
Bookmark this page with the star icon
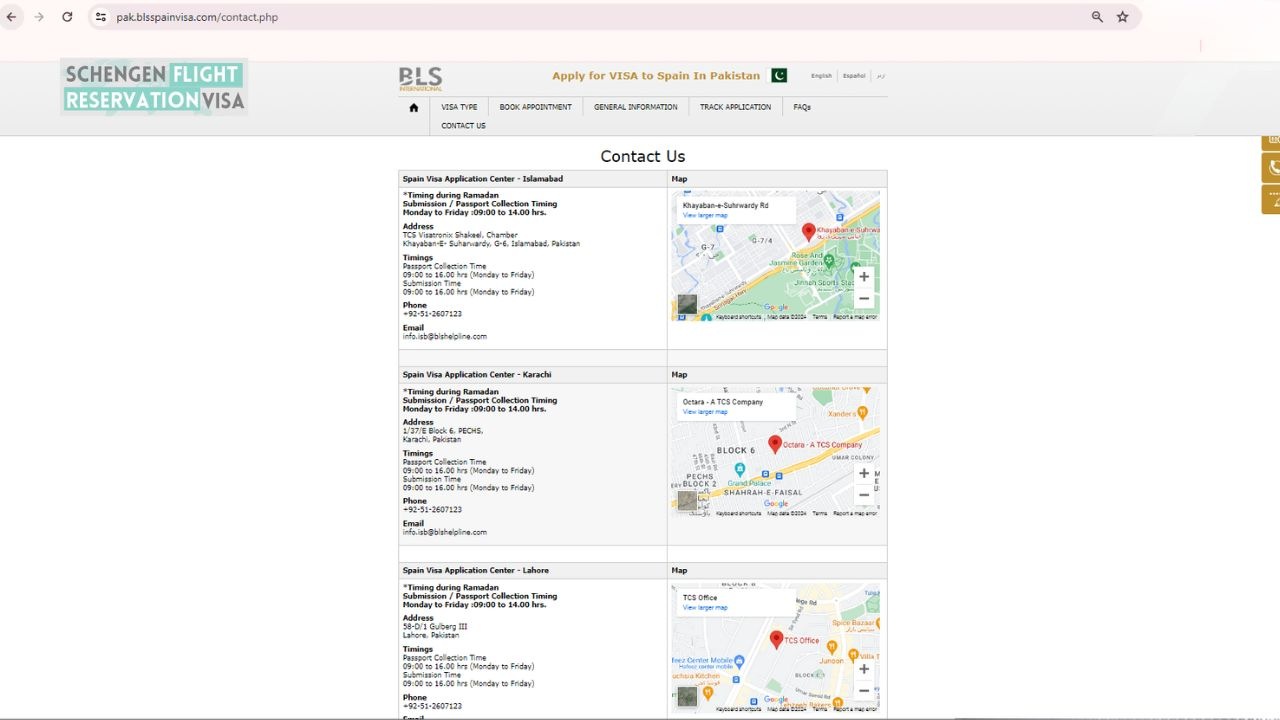(x=1123, y=17)
